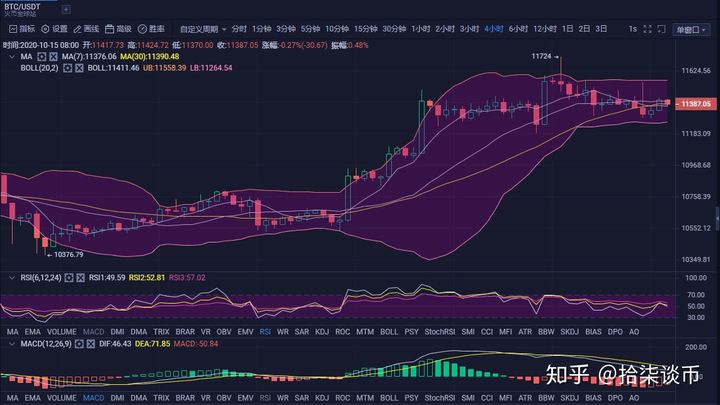Remove the MA indicator with its X
The width and height of the screenshot is (720, 405).
(53, 56)
